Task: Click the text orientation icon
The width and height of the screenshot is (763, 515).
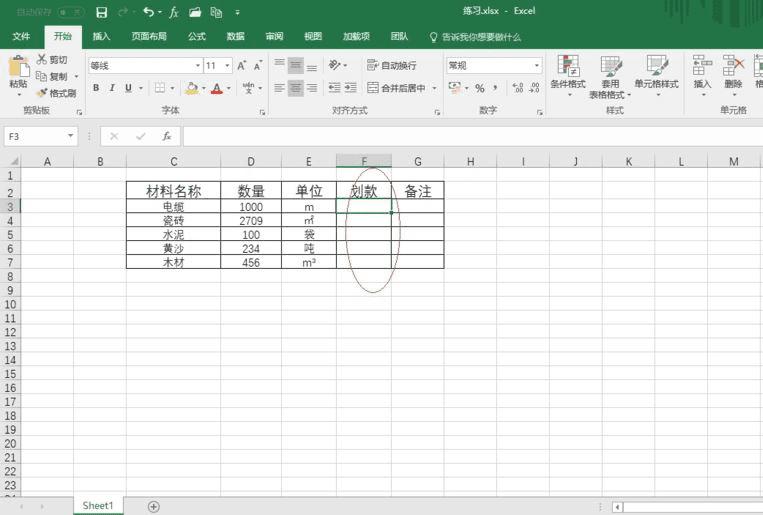Action: pyautogui.click(x=335, y=65)
